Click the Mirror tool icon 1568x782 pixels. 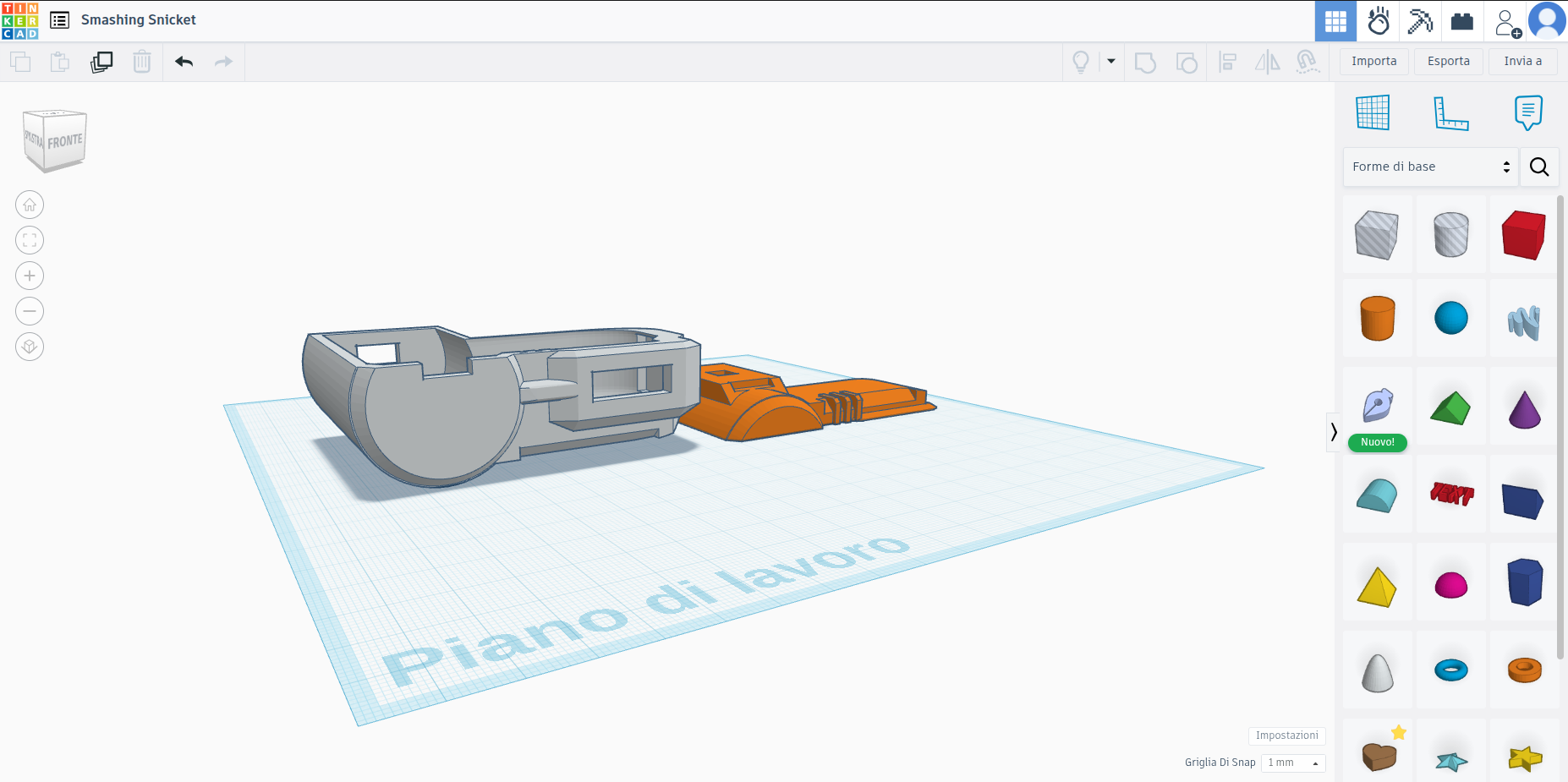coord(1267,62)
